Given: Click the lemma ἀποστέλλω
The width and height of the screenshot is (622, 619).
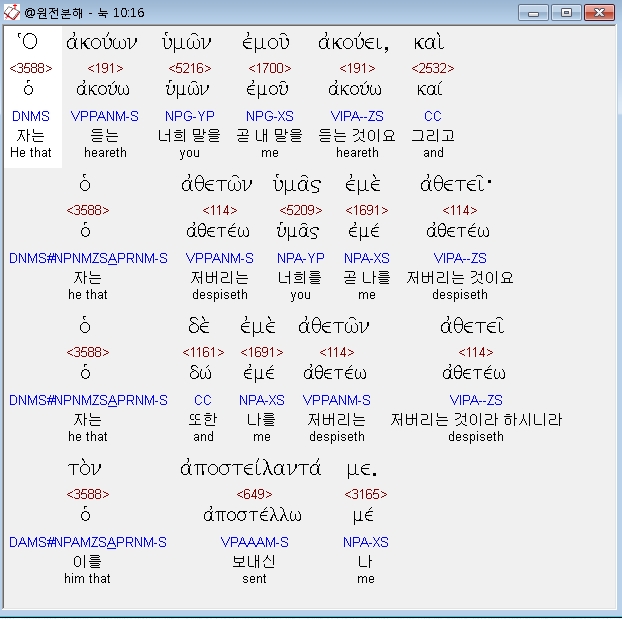Looking at the screenshot, I should click(252, 515).
